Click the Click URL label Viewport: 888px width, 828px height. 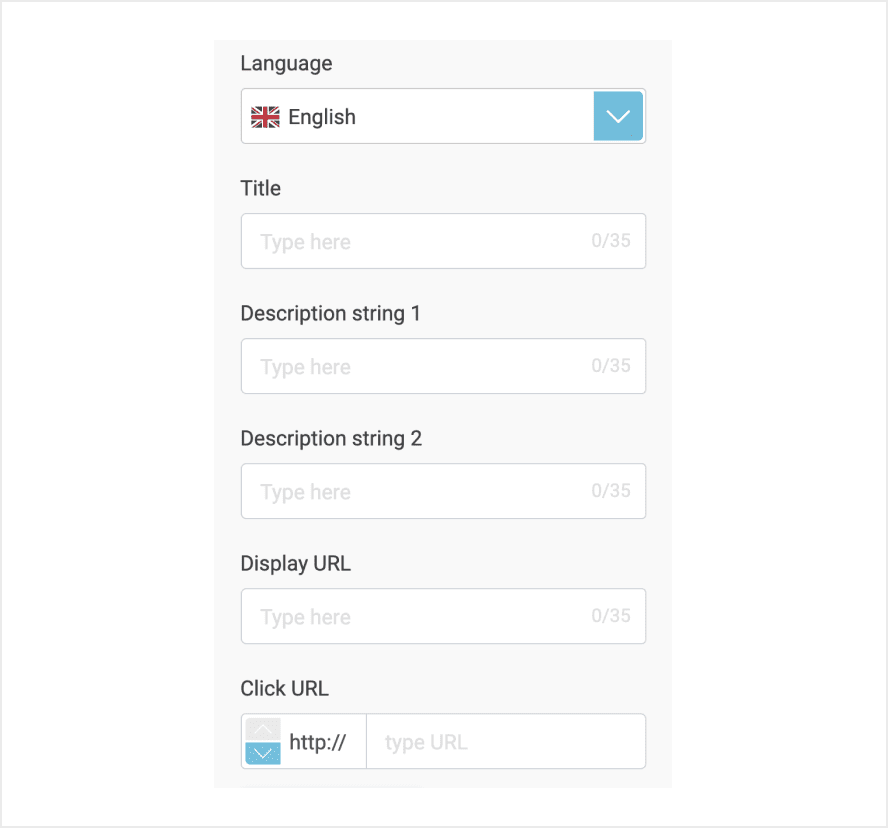284,688
